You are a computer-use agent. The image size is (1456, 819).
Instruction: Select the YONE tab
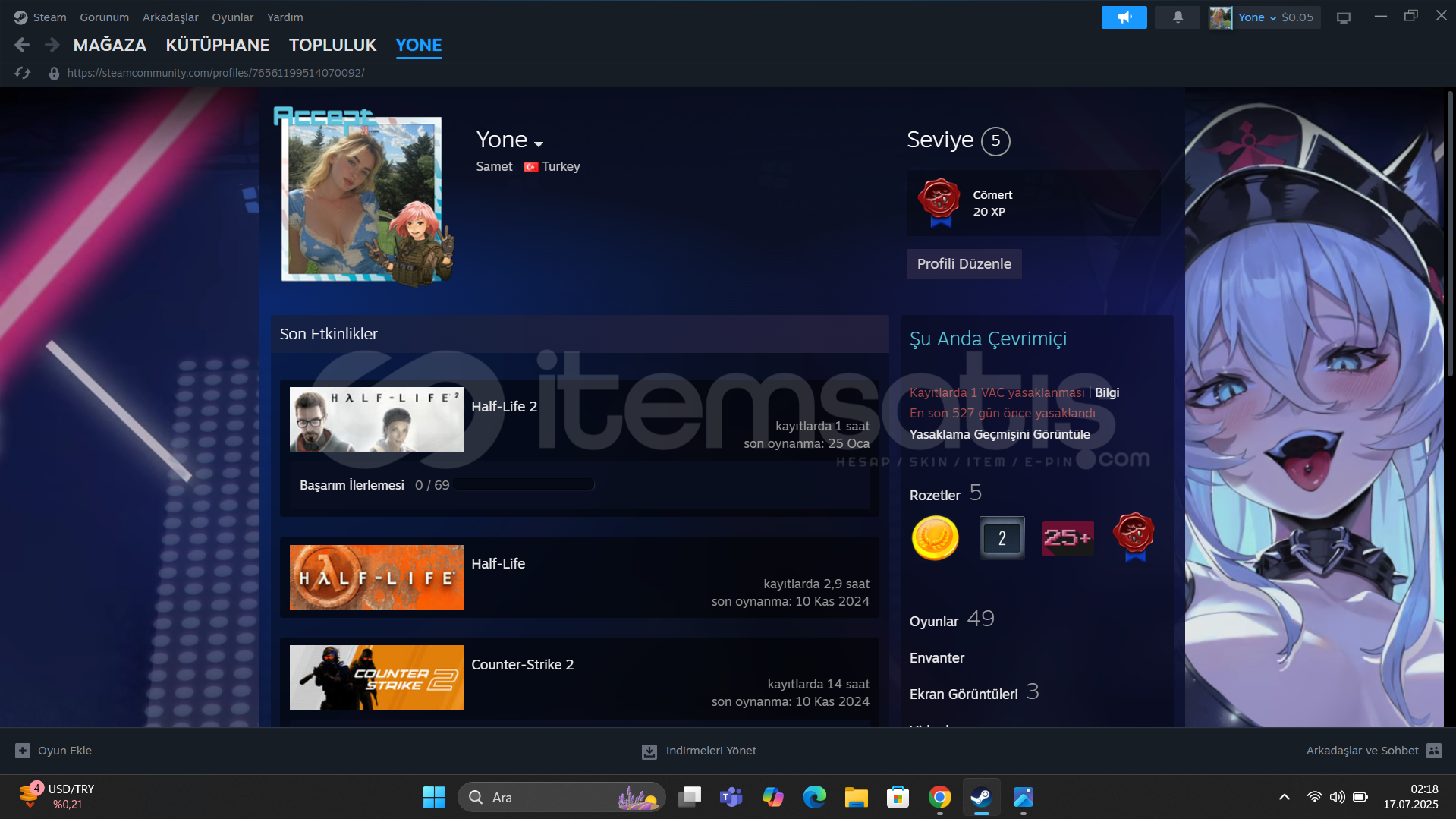coord(419,46)
